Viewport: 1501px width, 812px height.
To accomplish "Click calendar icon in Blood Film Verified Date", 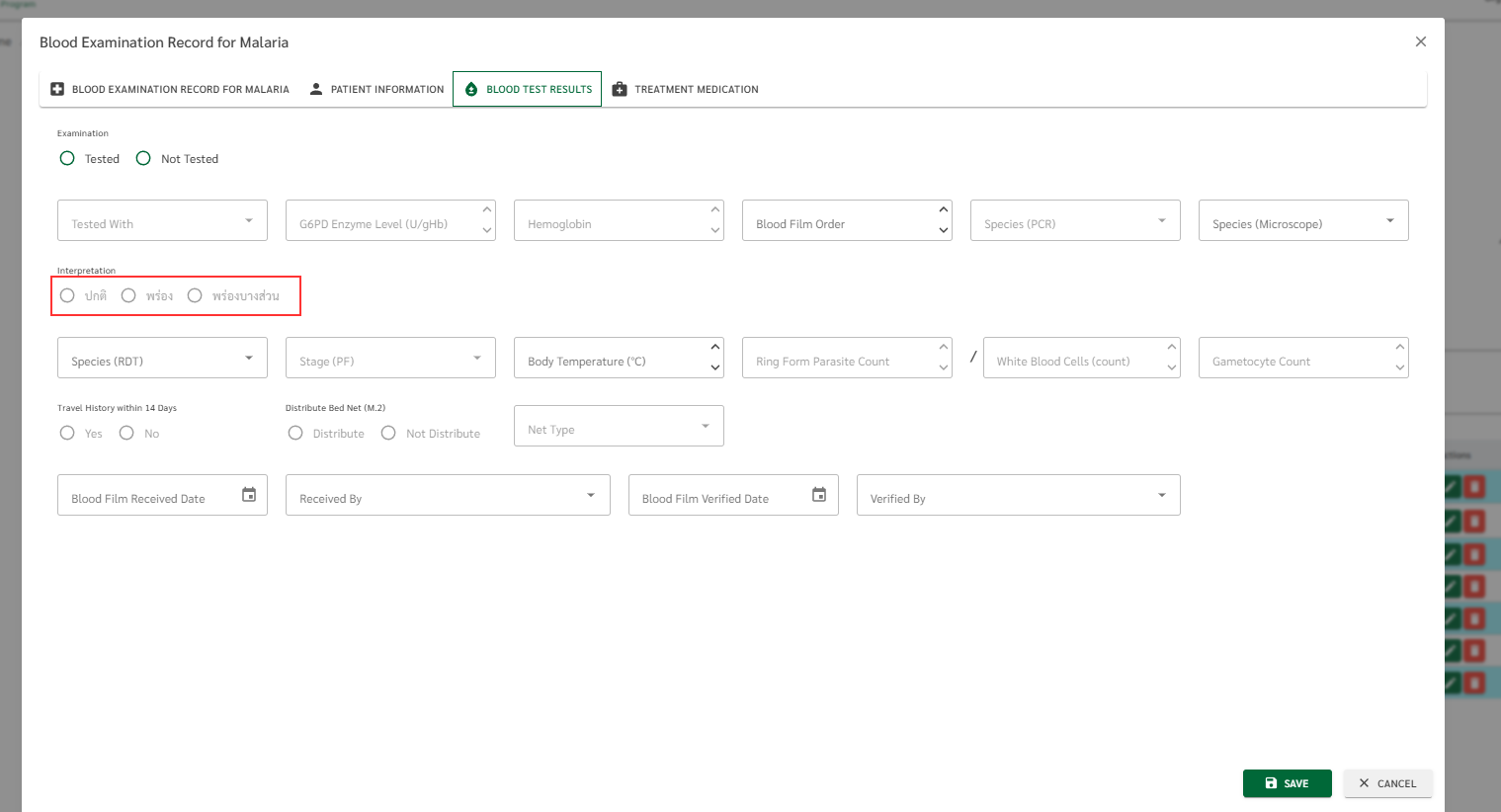I will click(819, 495).
